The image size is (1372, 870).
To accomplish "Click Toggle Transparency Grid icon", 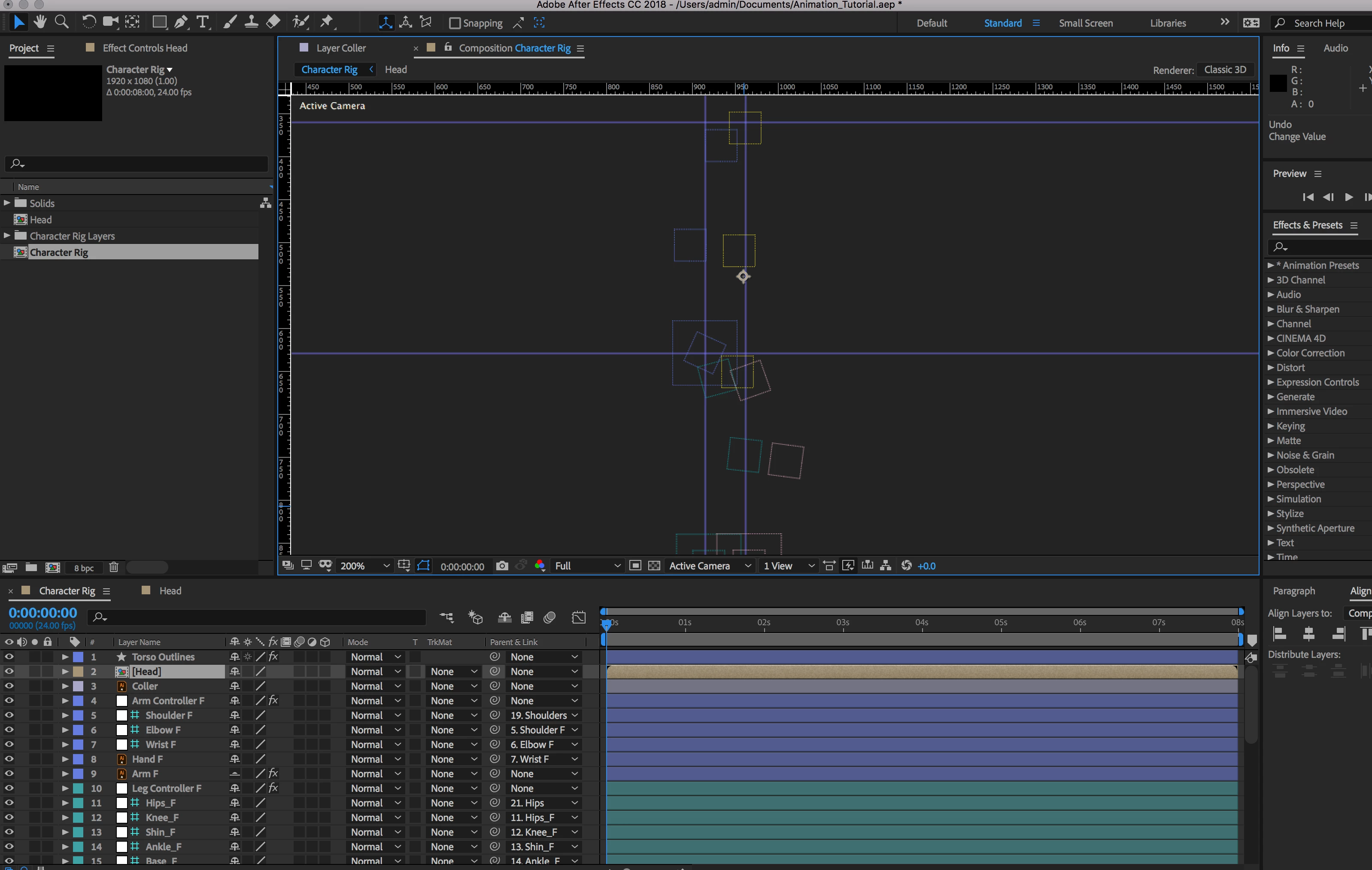I will tap(654, 566).
